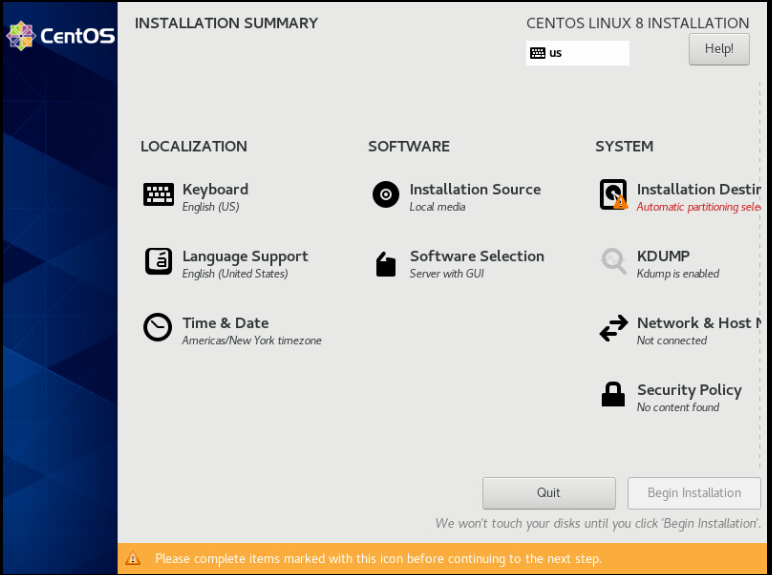772x575 pixels.
Task: Open Network & Host Name label
Action: [x=699, y=323]
